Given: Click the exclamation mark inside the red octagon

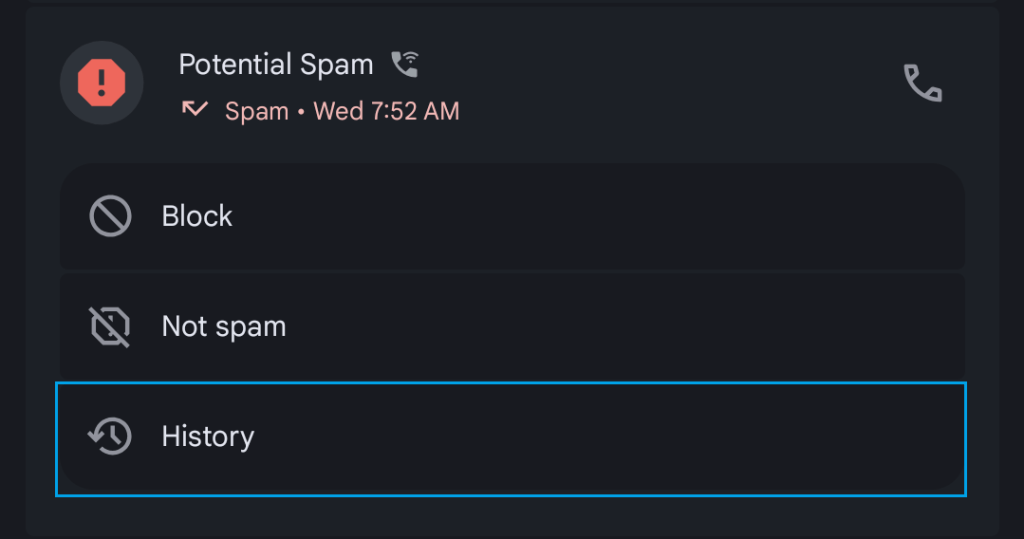Looking at the screenshot, I should (x=101, y=81).
